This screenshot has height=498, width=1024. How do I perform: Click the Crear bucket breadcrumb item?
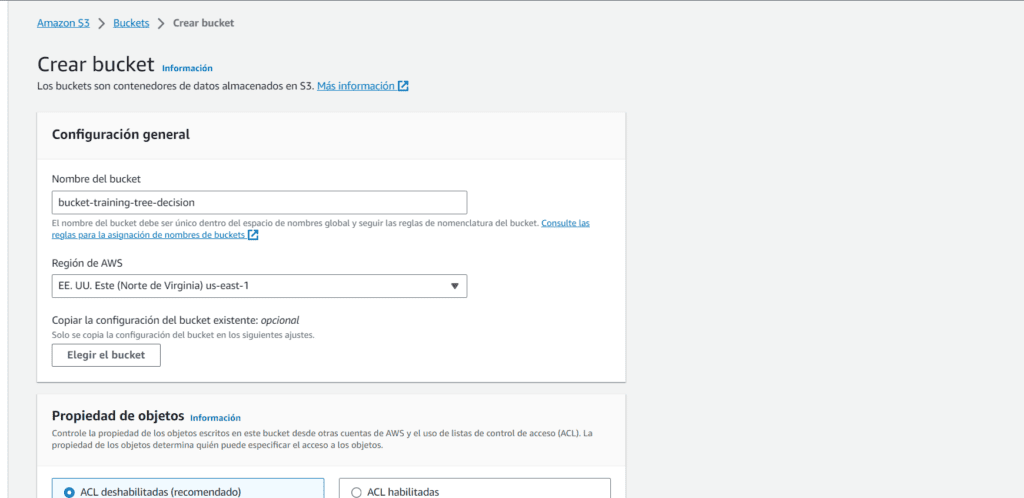pos(204,22)
